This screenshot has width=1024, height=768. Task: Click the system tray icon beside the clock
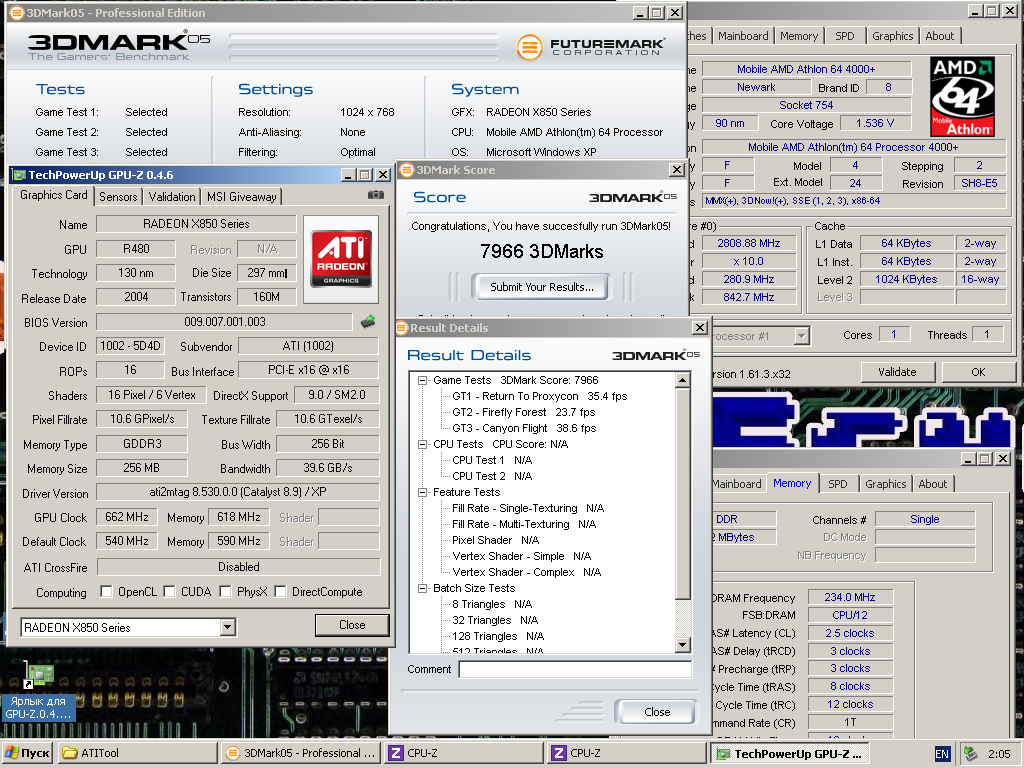970,754
